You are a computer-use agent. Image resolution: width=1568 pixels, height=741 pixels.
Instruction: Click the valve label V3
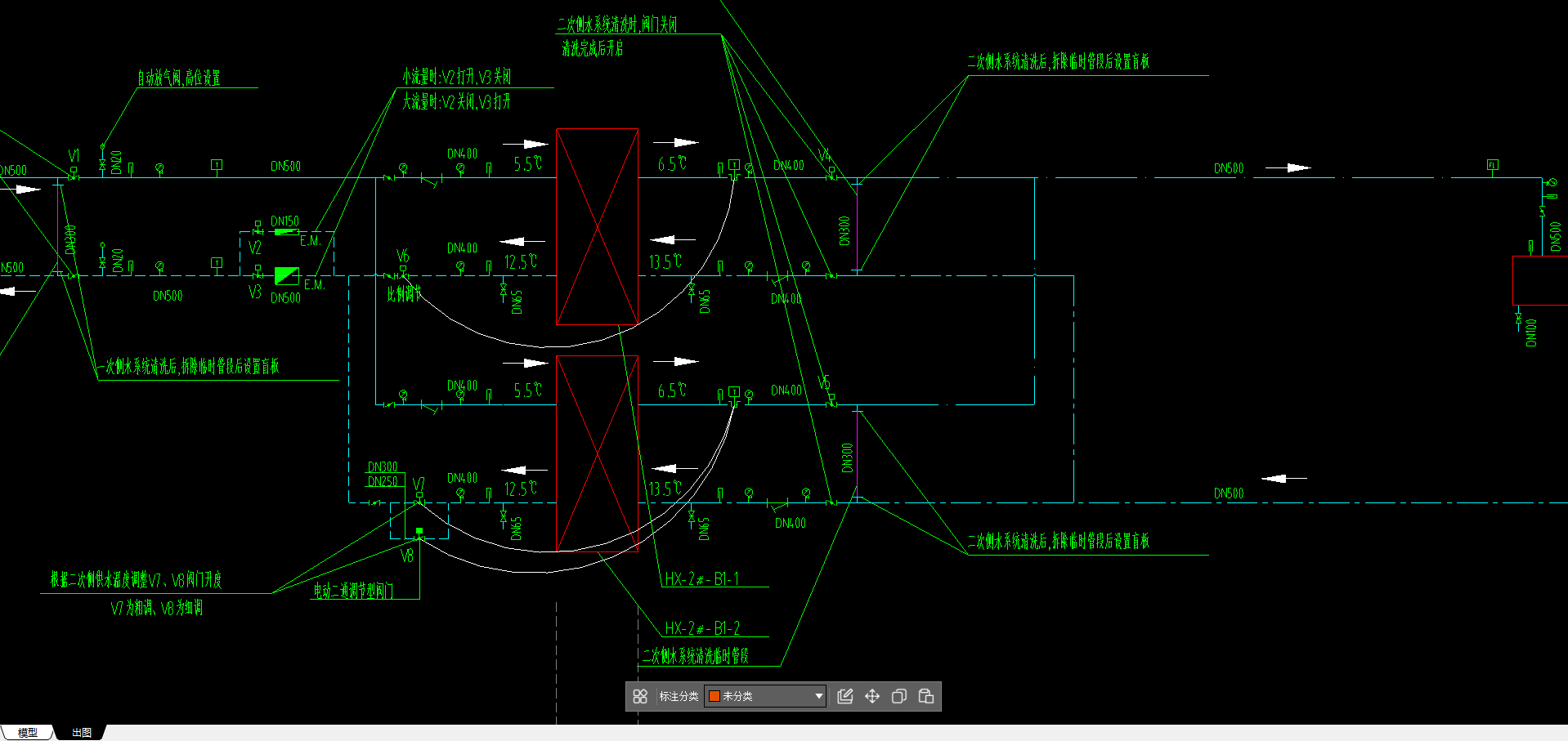(x=255, y=292)
